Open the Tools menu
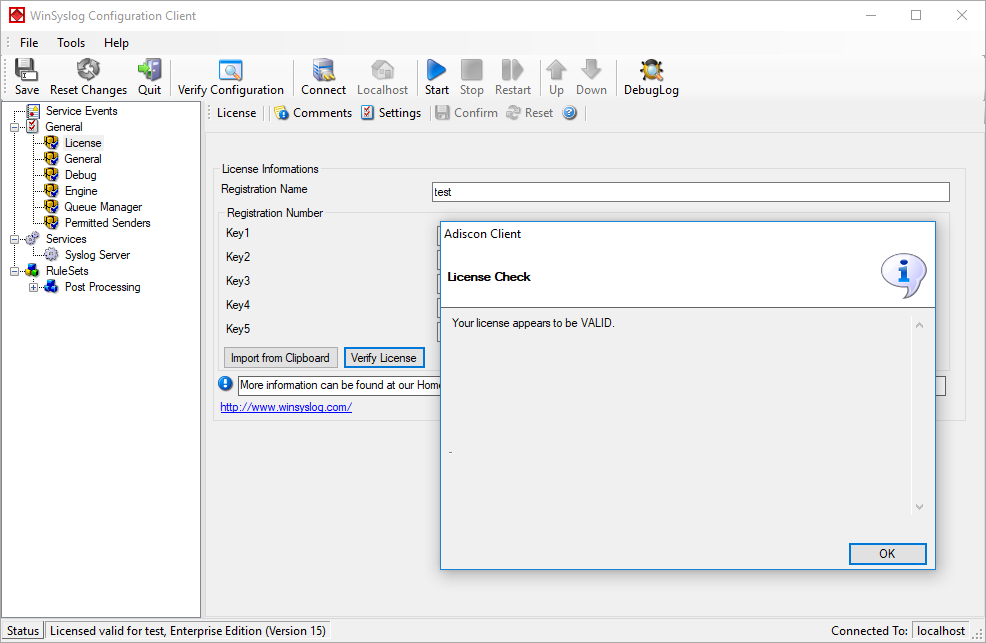This screenshot has height=643, width=986. pyautogui.click(x=70, y=43)
